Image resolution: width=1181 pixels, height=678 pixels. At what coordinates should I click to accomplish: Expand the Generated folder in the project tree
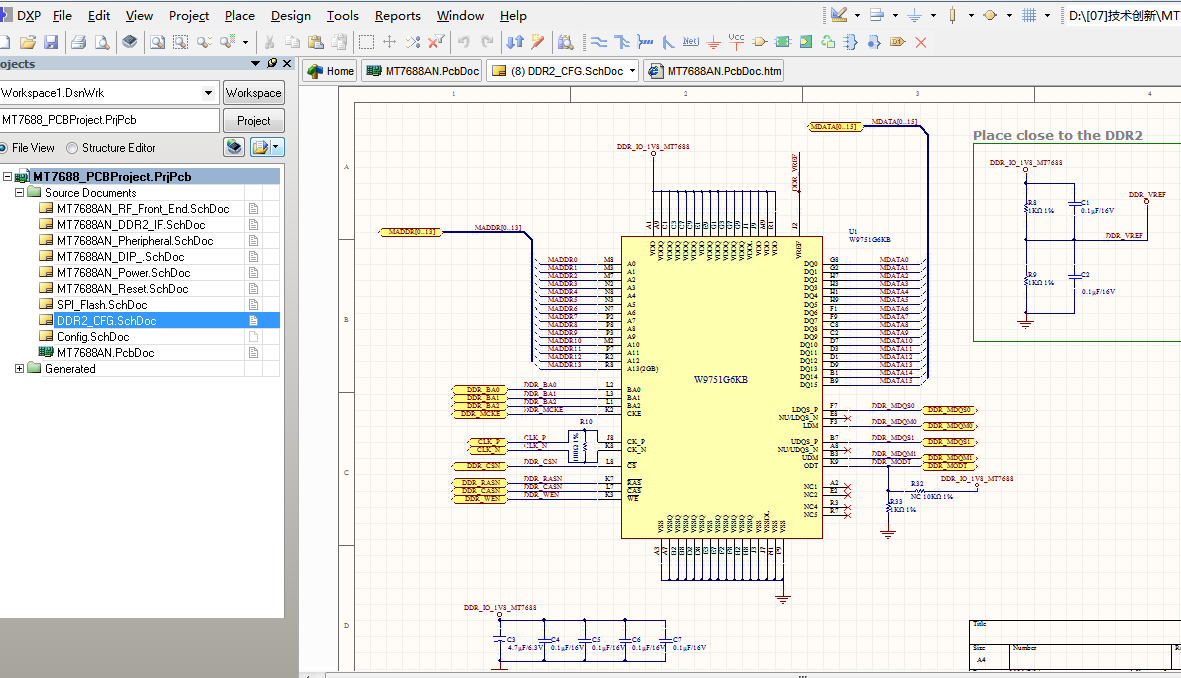pos(20,368)
